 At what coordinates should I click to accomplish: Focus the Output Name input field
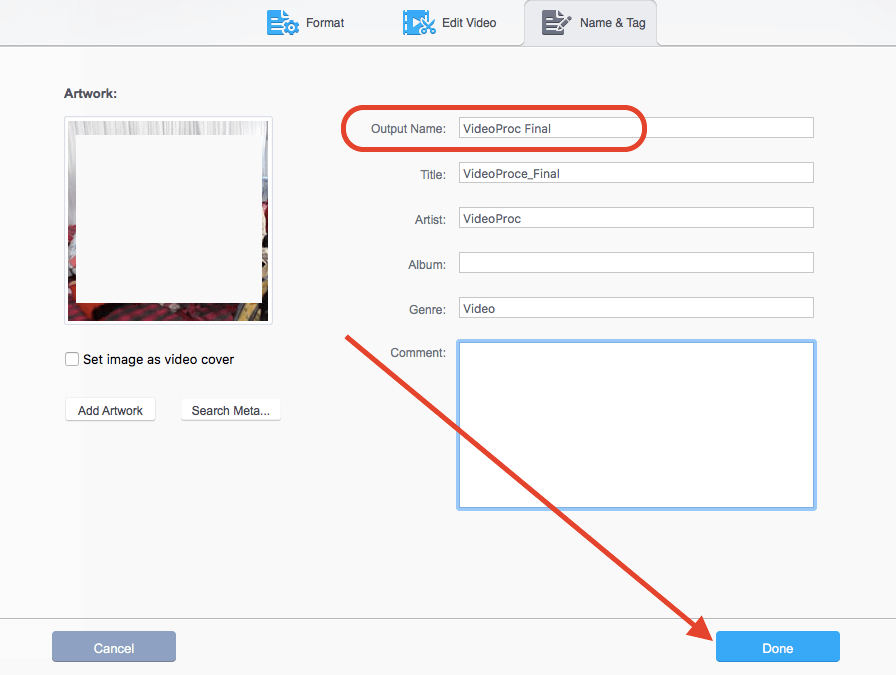pos(636,128)
